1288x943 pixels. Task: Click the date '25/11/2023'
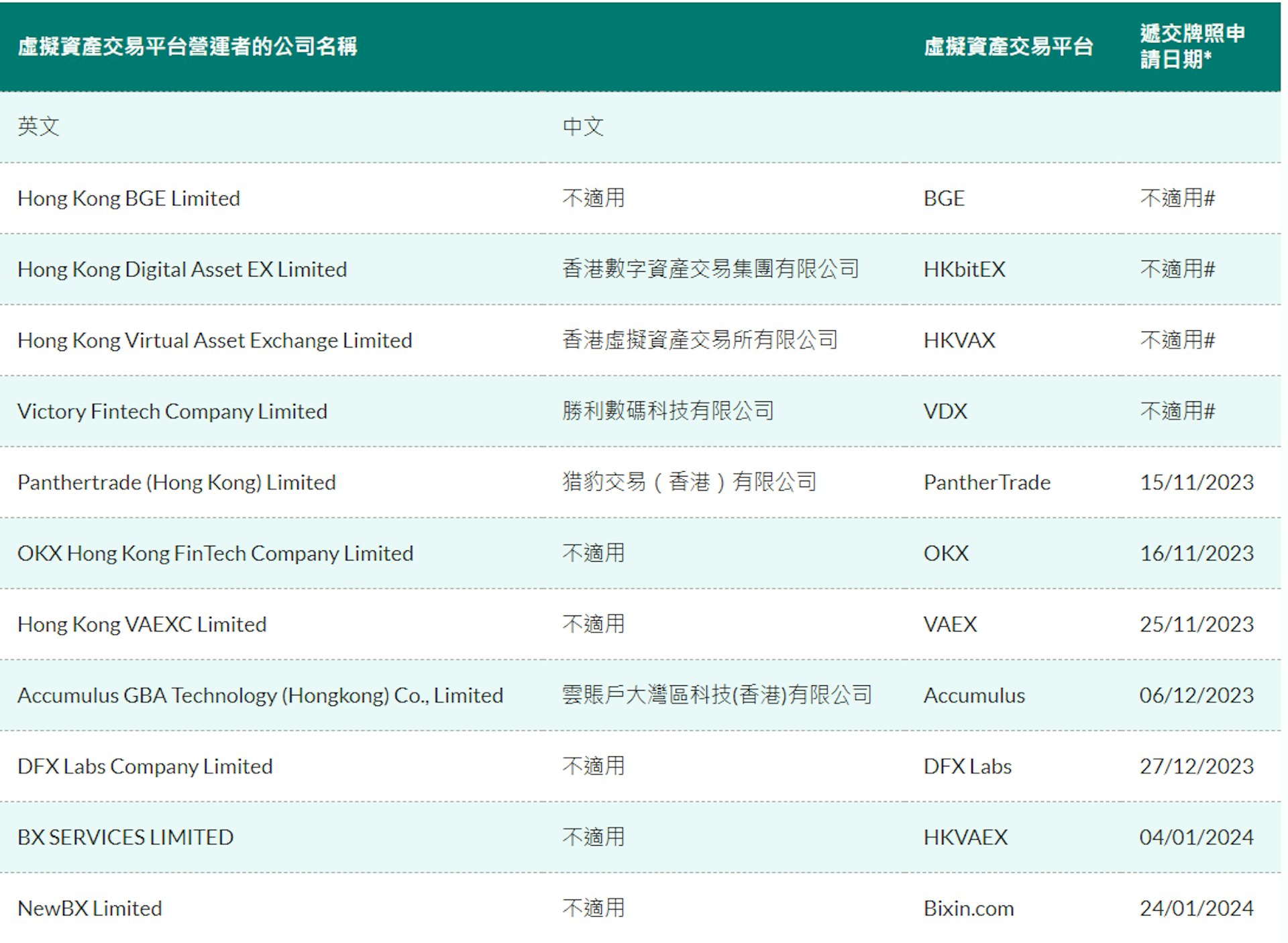pos(1197,624)
